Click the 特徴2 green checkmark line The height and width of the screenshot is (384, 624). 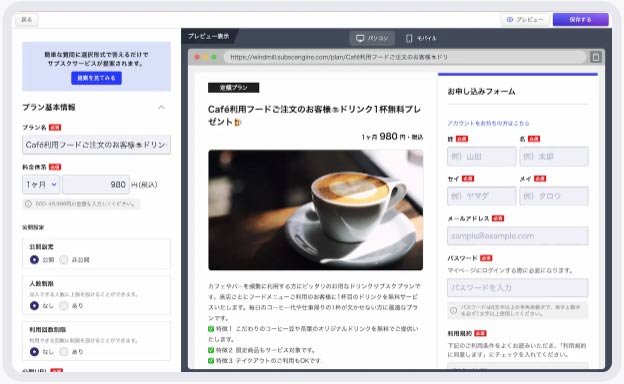(x=262, y=350)
